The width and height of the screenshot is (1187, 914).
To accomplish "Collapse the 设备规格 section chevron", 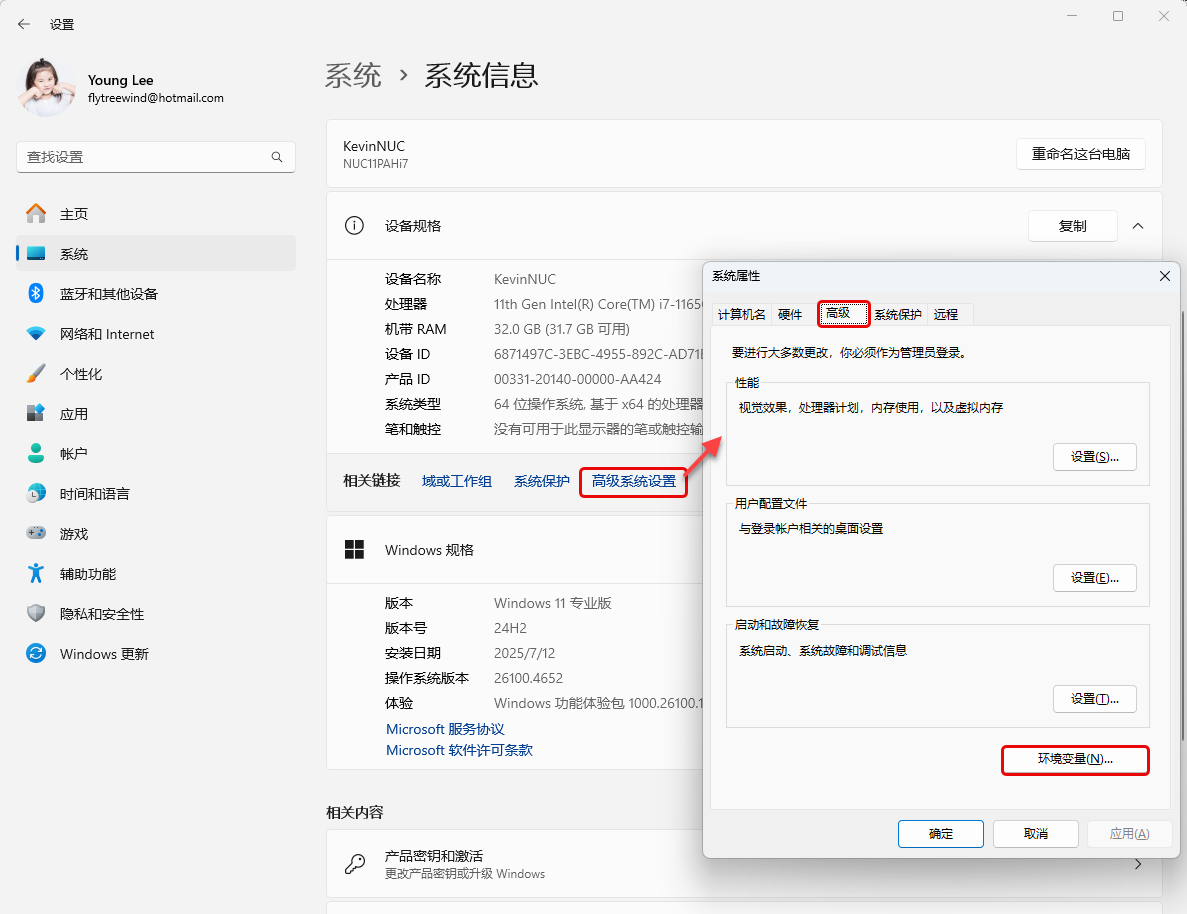I will [x=1138, y=226].
